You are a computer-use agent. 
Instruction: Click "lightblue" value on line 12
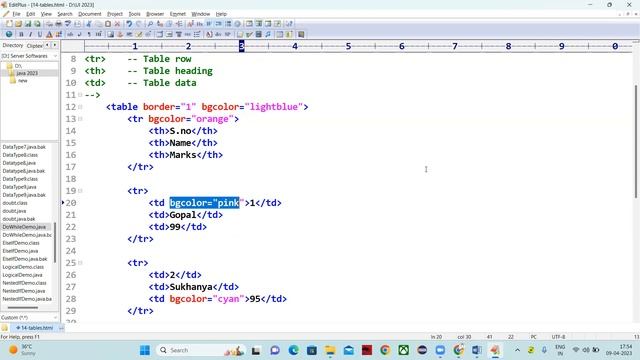(x=274, y=107)
